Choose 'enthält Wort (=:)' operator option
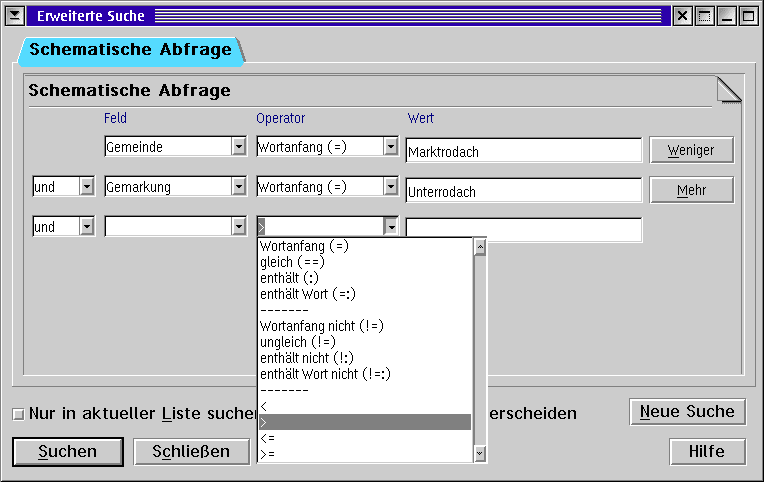Viewport: 764px width, 482px height. click(x=308, y=294)
